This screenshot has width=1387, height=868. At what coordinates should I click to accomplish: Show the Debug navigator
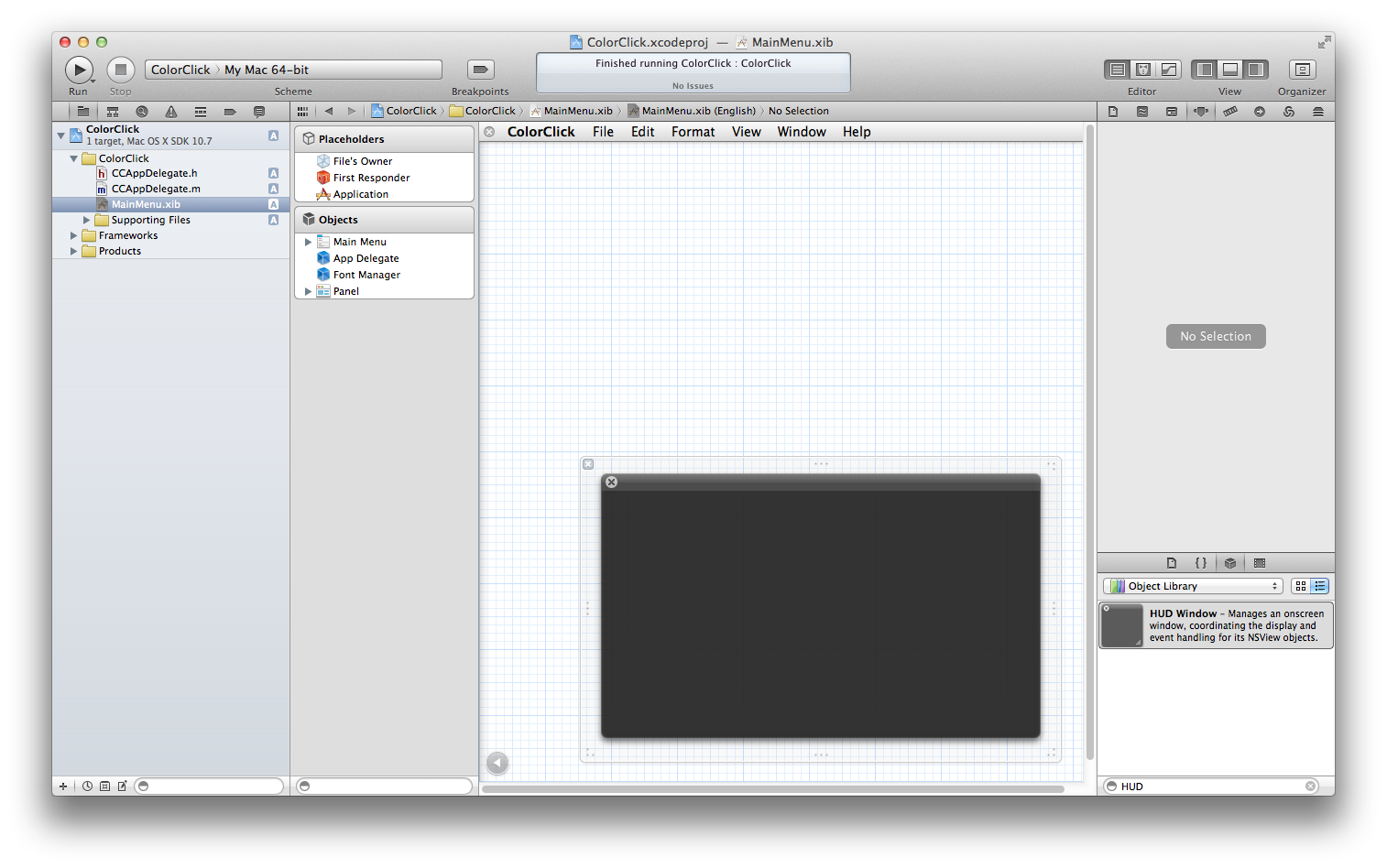point(201,112)
